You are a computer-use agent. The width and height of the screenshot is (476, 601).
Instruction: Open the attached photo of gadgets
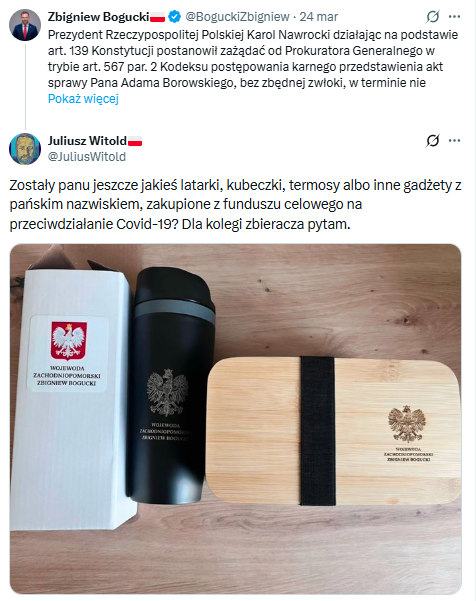[235, 419]
